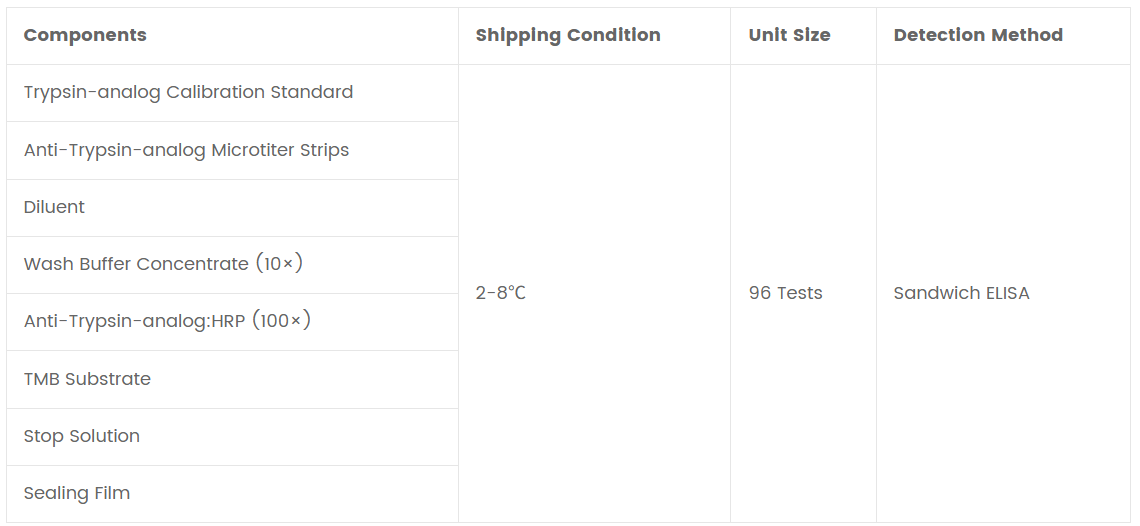Click the 2-8°C shipping temperature value
Image resolution: width=1140 pixels, height=526 pixels.
click(x=501, y=293)
